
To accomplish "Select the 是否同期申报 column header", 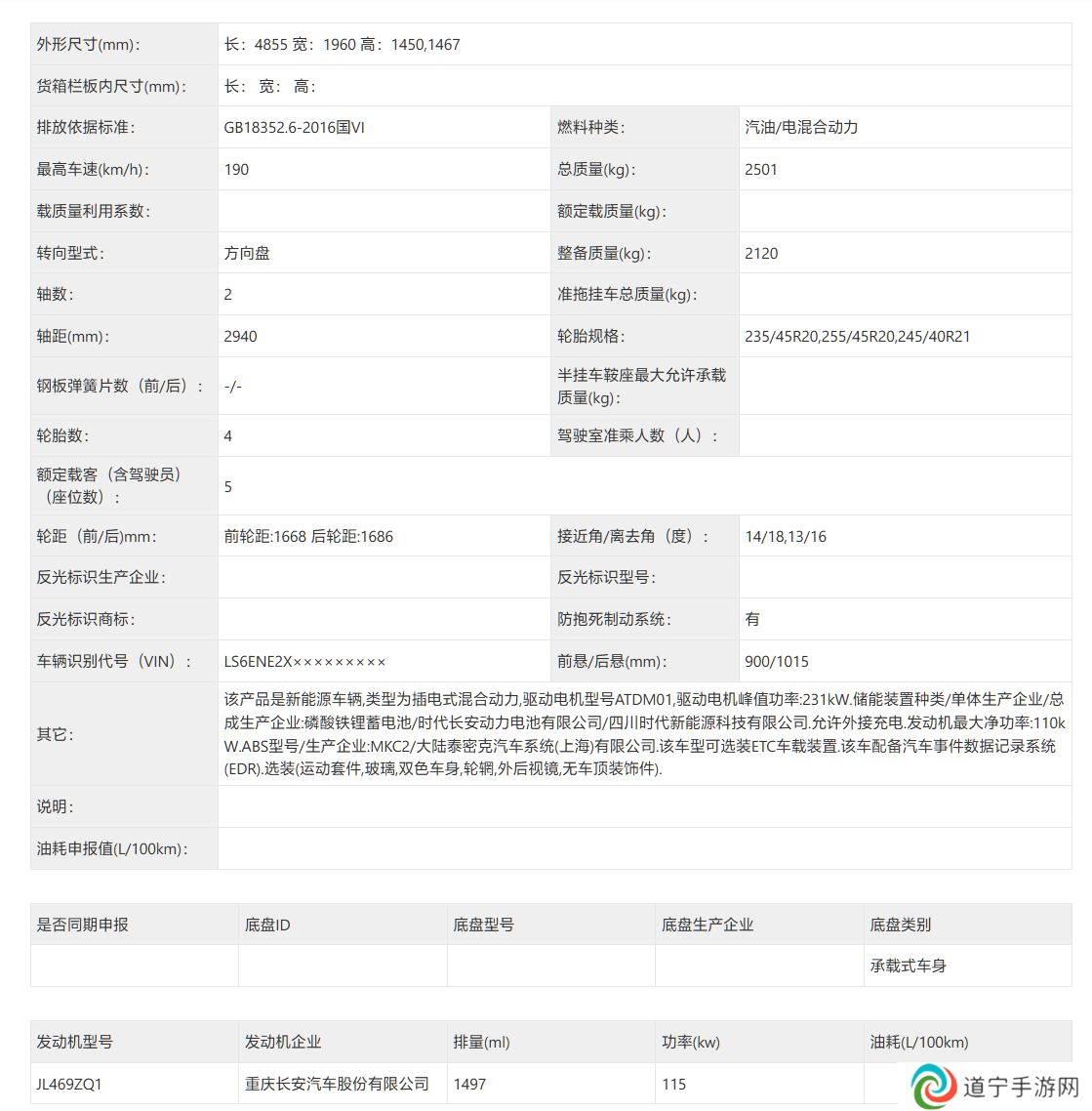I will click(x=82, y=925).
